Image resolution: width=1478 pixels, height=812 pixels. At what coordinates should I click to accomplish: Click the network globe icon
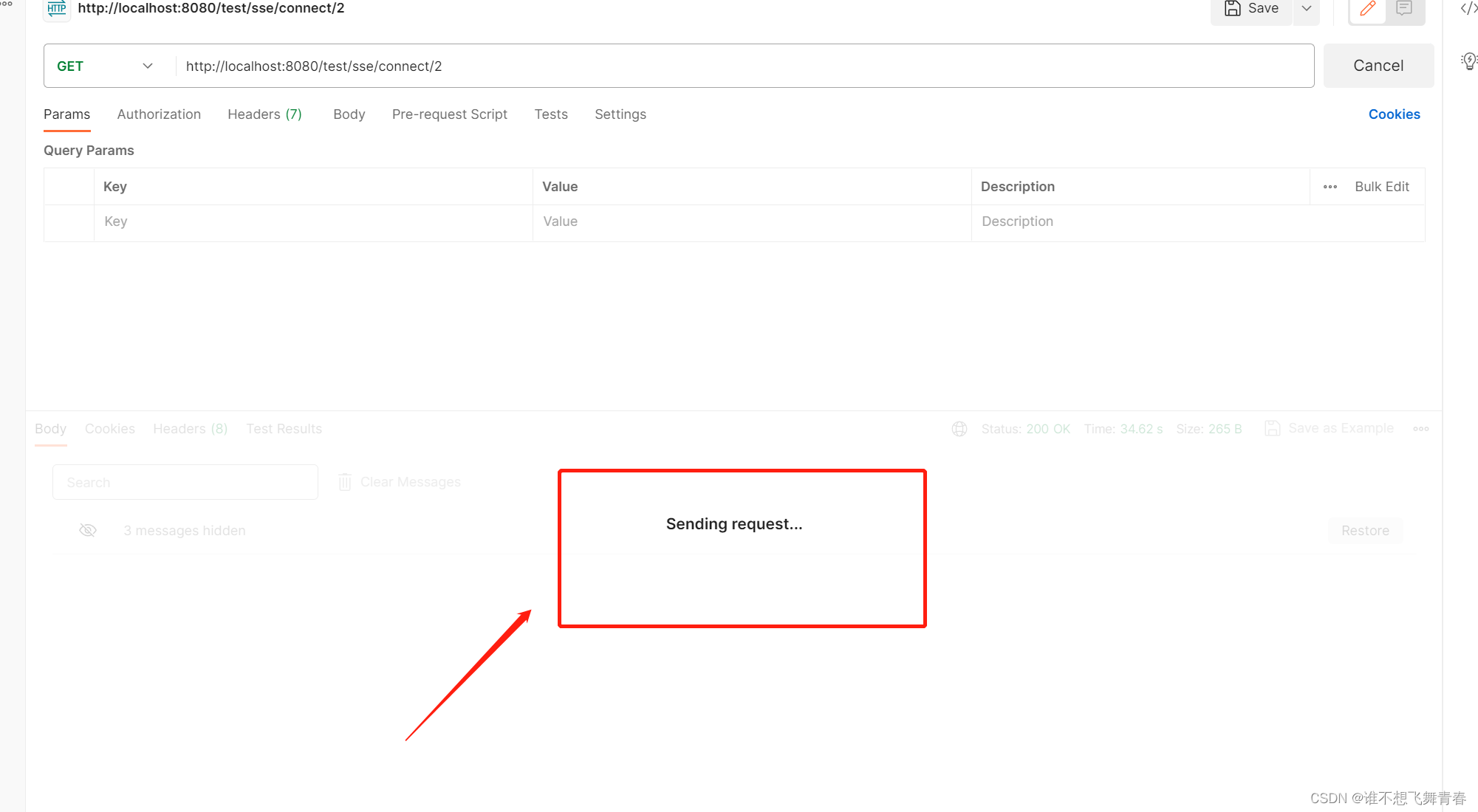959,429
